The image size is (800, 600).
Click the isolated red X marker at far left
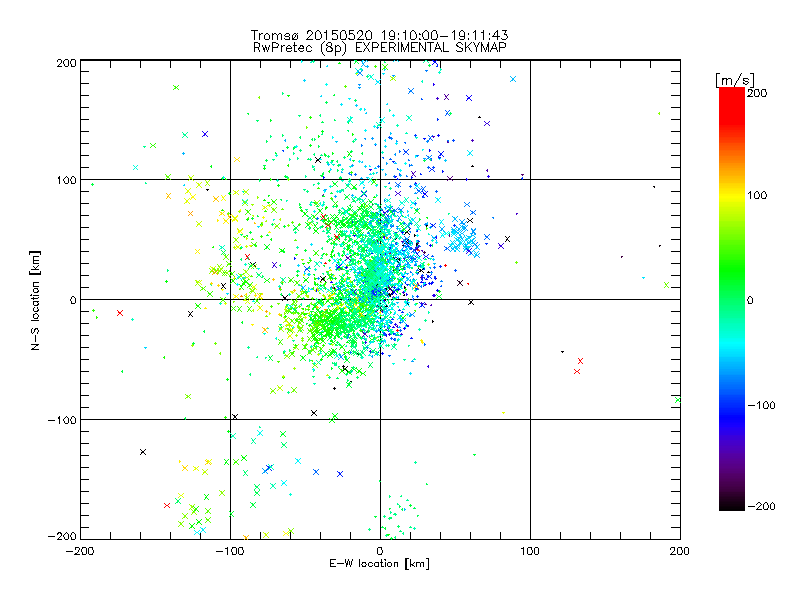coord(120,313)
